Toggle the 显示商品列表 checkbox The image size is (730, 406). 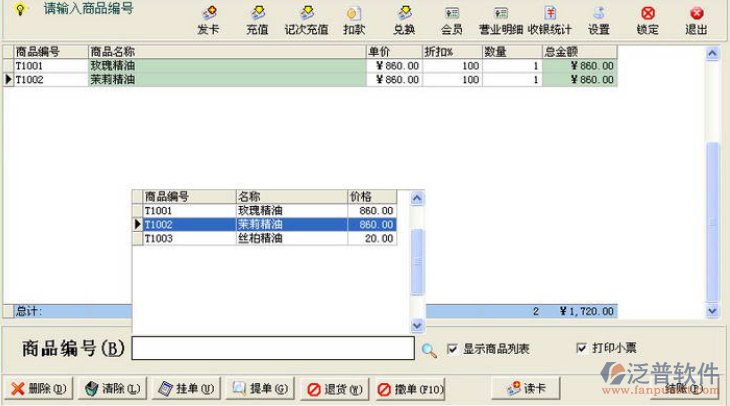[453, 349]
